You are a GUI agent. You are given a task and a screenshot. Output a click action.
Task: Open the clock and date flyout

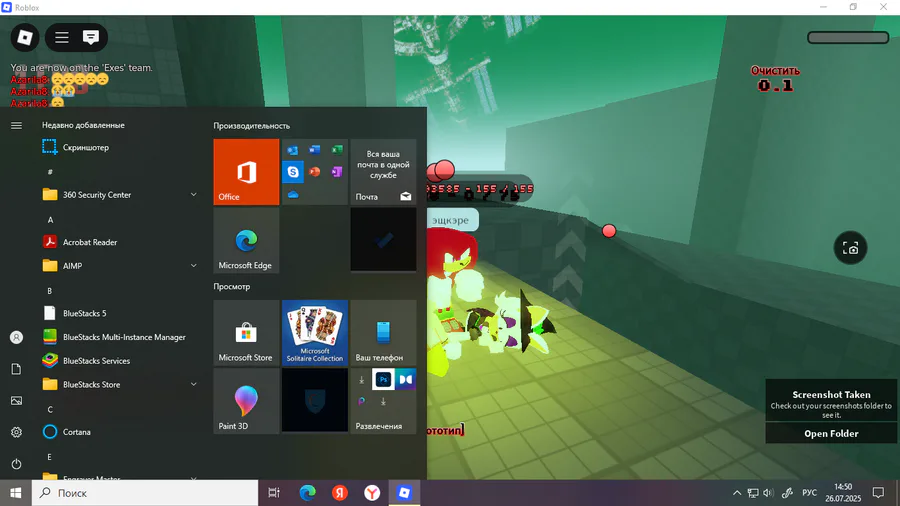(x=843, y=493)
